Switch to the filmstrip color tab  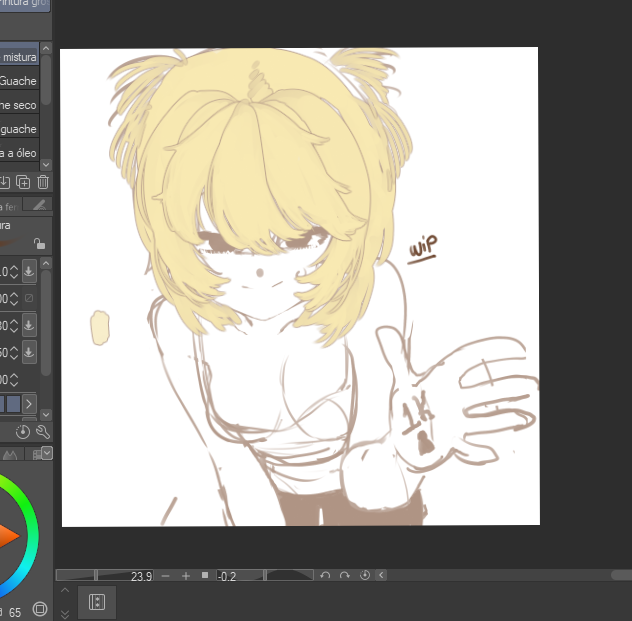click(x=36, y=454)
